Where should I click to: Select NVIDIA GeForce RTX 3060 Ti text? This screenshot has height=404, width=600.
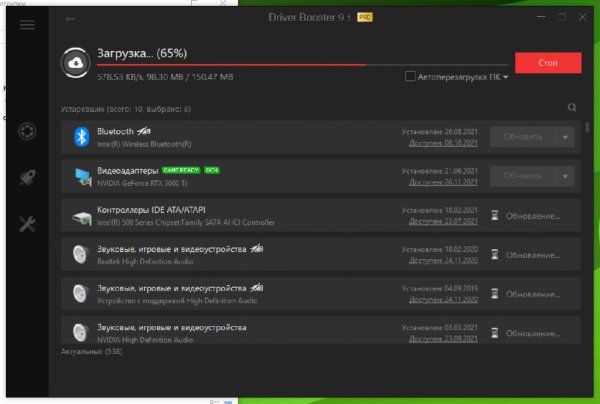142,183
